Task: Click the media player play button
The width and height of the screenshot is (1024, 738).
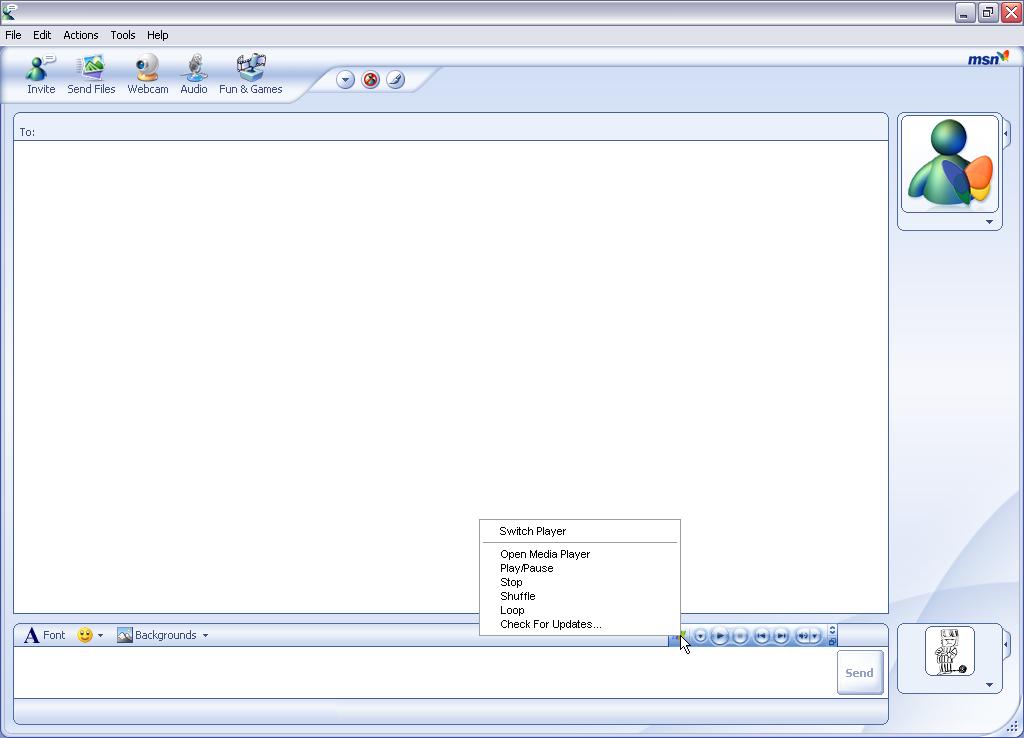Action: tap(720, 635)
